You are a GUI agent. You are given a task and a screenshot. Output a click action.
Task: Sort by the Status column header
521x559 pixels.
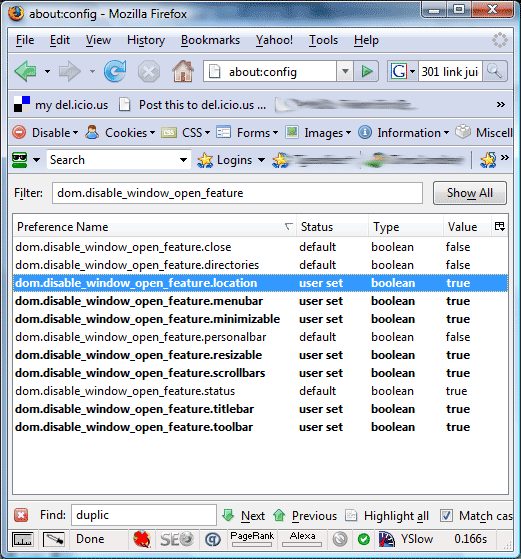[332, 227]
